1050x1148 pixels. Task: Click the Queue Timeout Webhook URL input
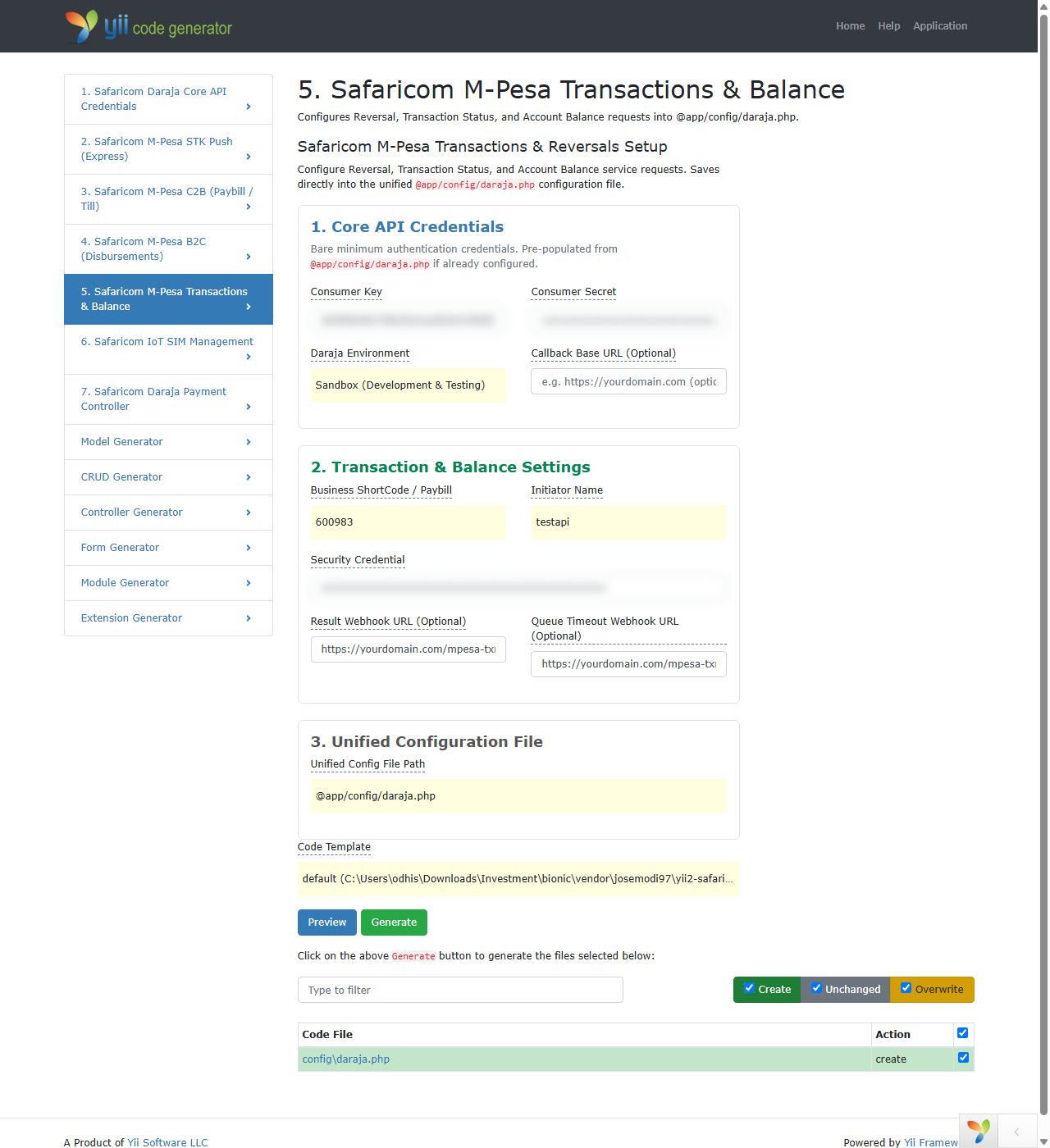click(x=628, y=664)
